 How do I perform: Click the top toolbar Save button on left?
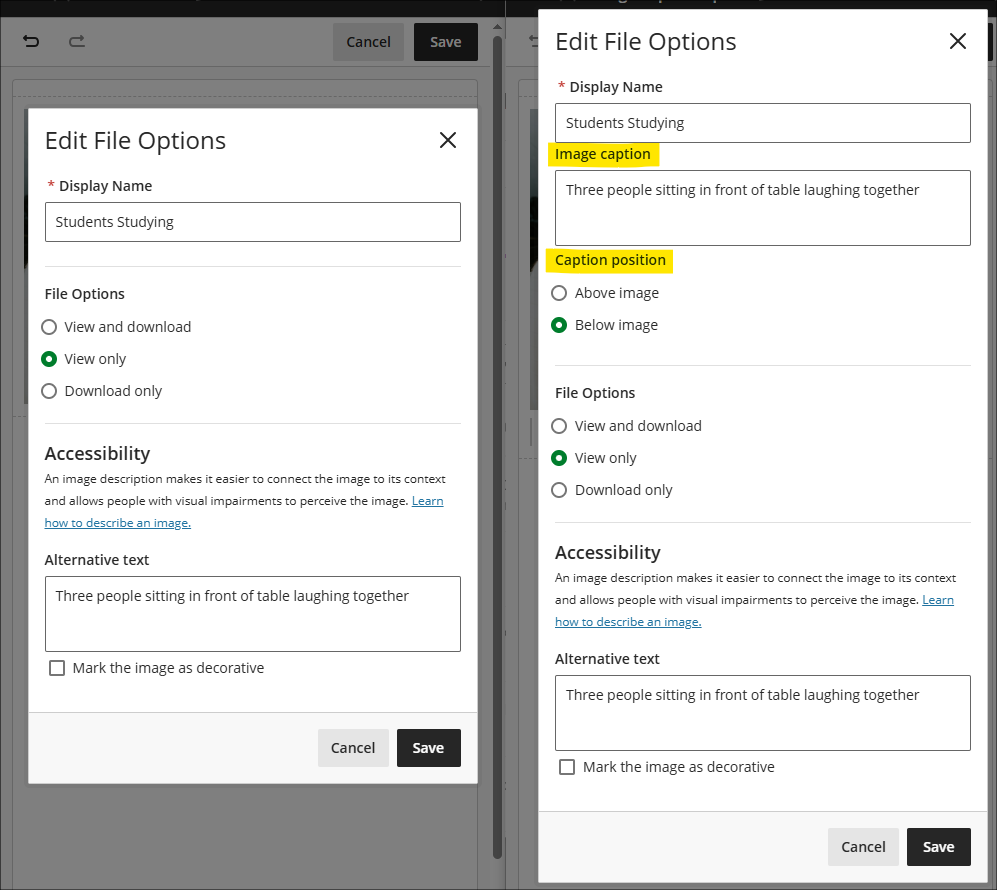[446, 42]
